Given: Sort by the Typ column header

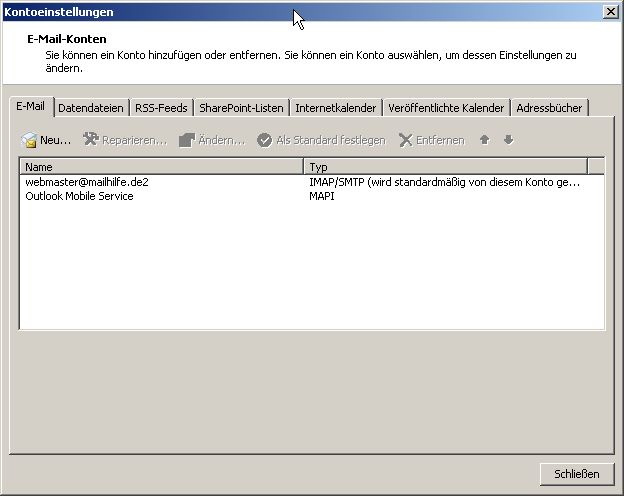Looking at the screenshot, I should [445, 167].
